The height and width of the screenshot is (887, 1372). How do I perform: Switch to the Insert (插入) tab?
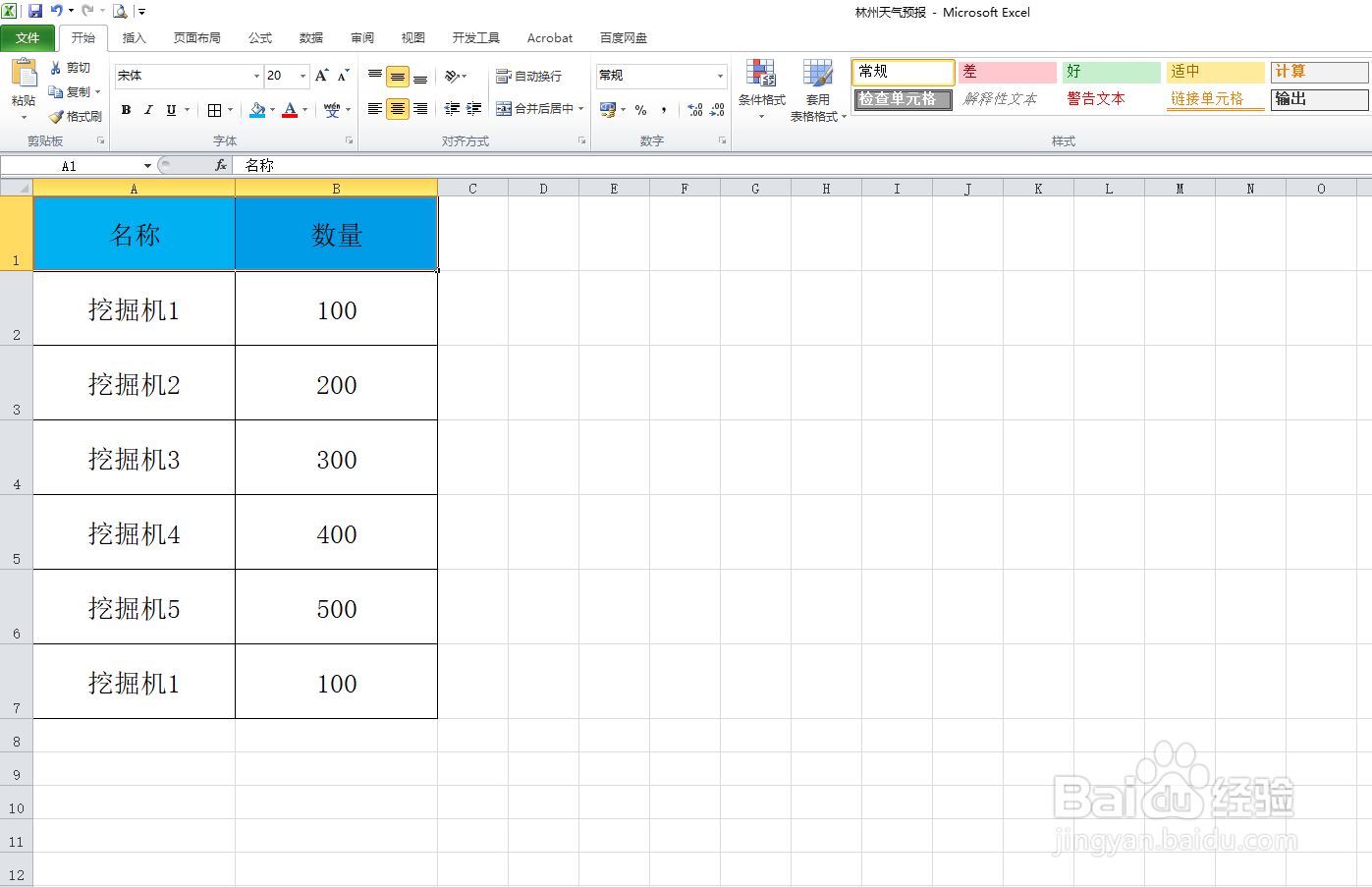(x=134, y=37)
